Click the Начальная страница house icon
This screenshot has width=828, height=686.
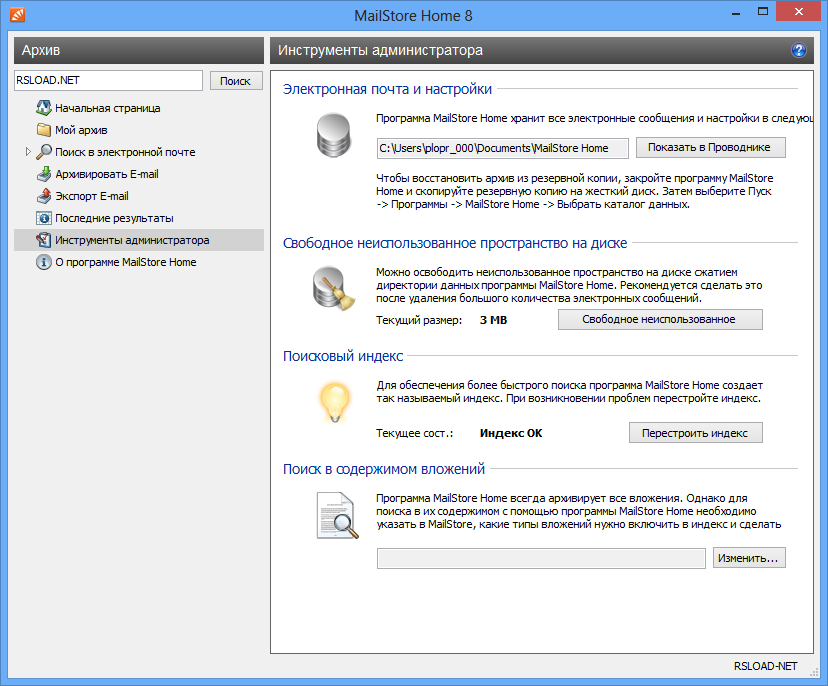[x=43, y=108]
